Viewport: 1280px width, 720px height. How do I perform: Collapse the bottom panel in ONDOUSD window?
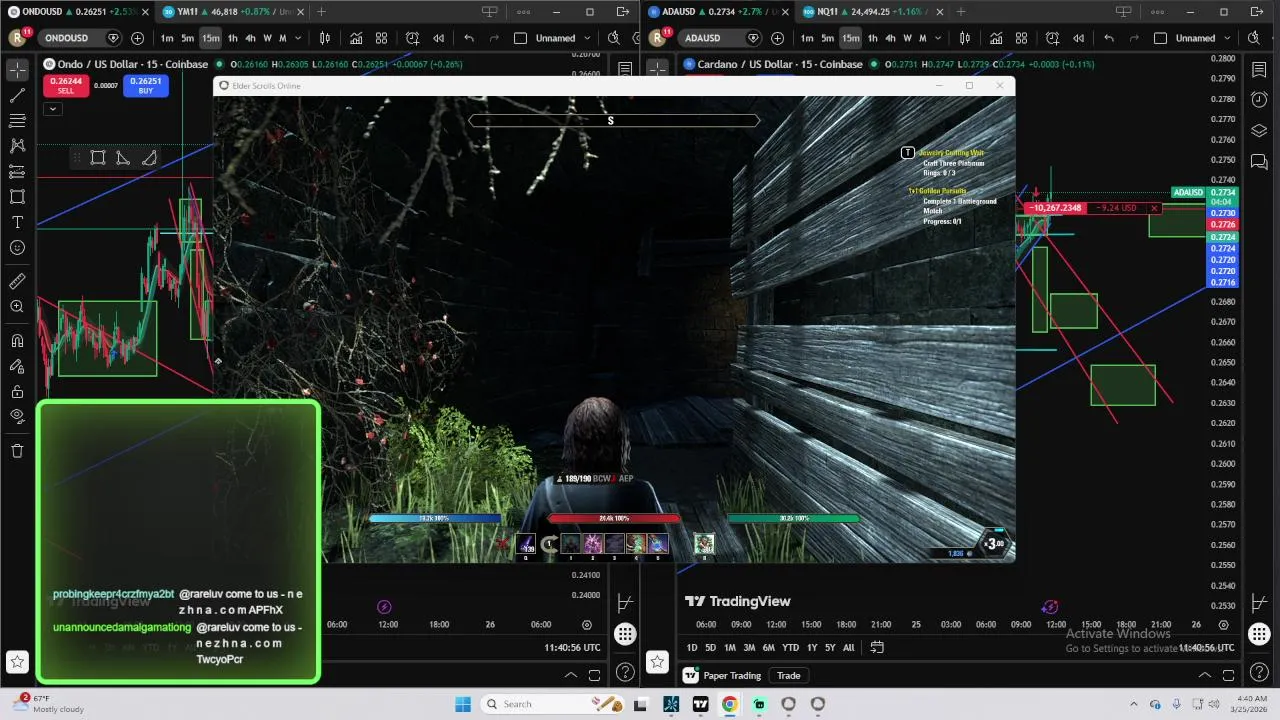point(571,675)
